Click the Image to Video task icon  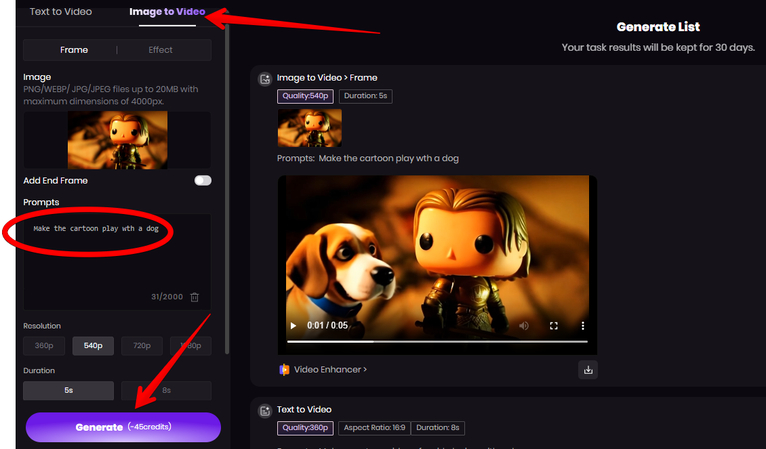coord(265,78)
